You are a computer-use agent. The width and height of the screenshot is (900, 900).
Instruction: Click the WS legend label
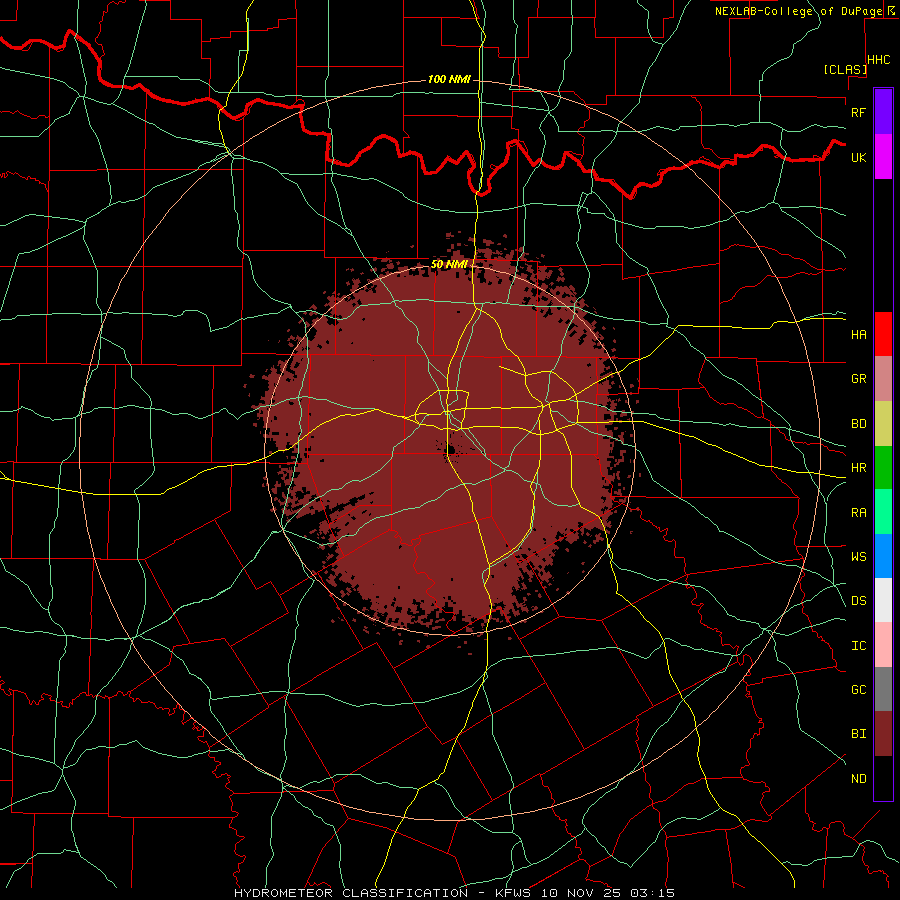tap(858, 557)
